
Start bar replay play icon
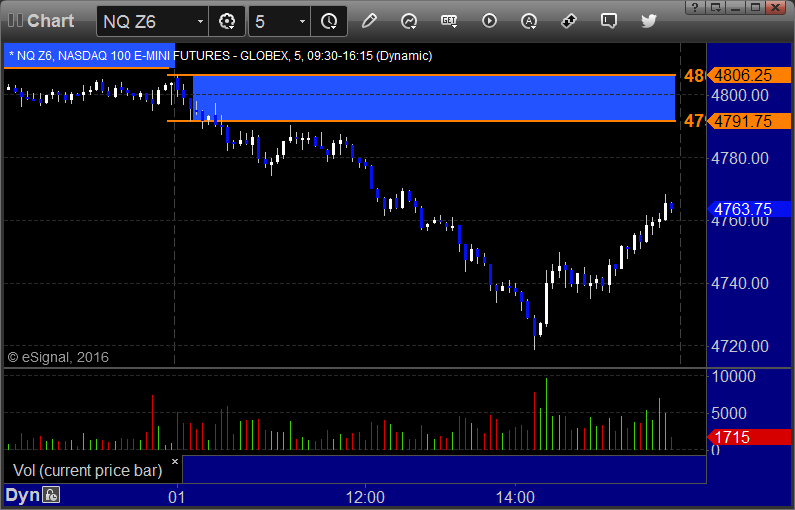tap(489, 21)
